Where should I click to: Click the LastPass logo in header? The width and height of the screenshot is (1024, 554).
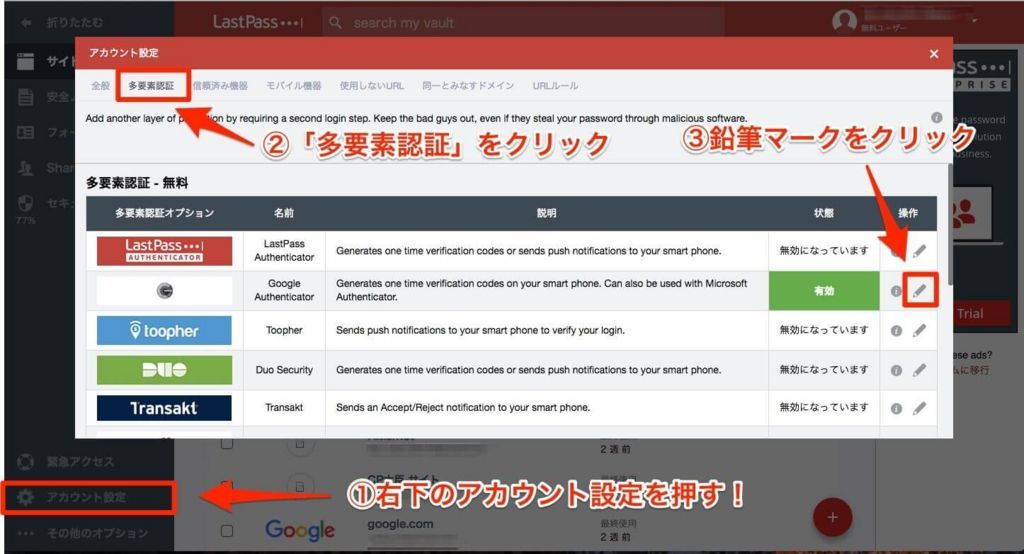tap(258, 22)
